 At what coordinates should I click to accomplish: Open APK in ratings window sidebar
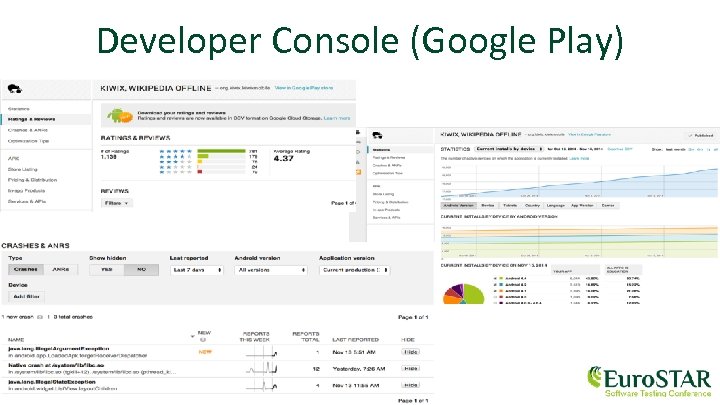pos(13,158)
